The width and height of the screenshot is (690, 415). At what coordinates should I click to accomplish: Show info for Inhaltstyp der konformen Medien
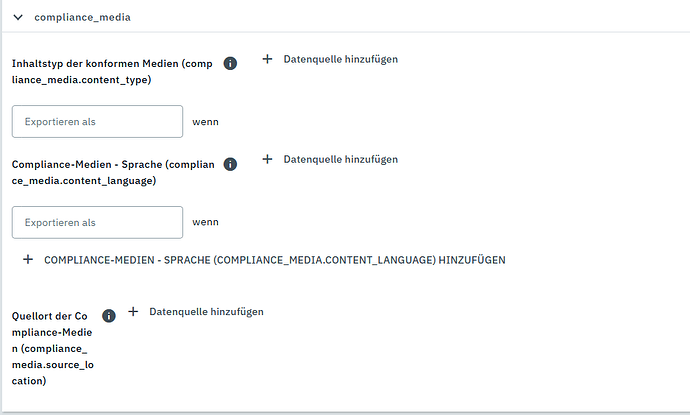coord(230,63)
